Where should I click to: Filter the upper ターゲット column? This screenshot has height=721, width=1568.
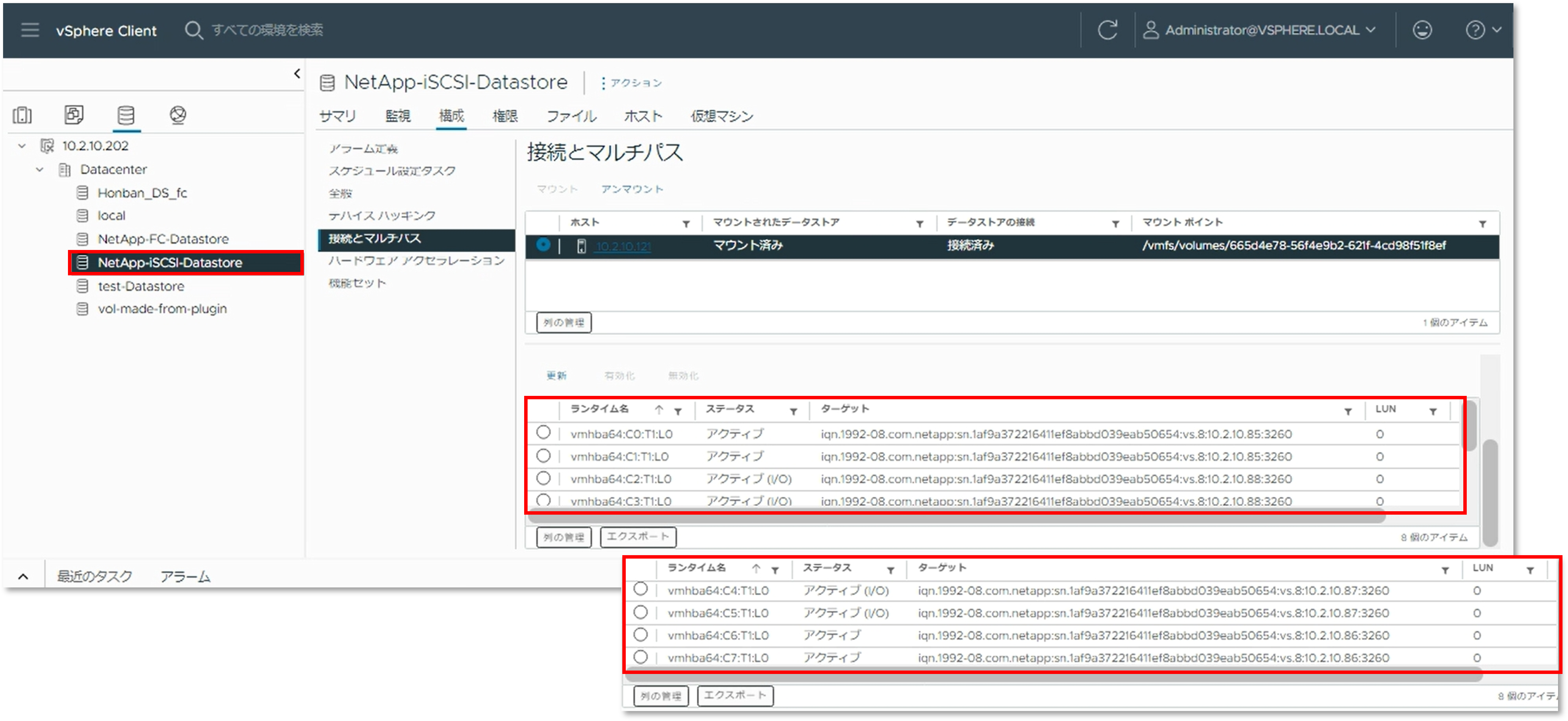click(x=1348, y=411)
